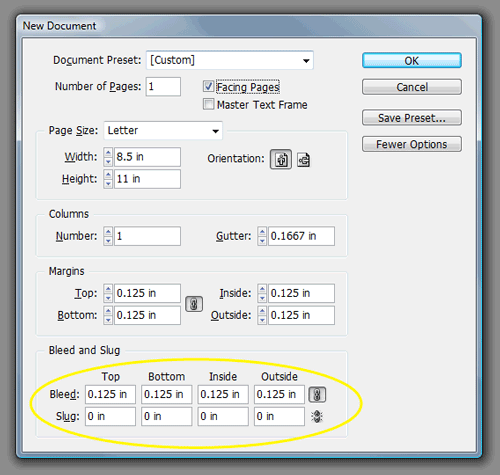Click the Bottom margin stepper arrows
This screenshot has width=500, height=475.
point(108,315)
